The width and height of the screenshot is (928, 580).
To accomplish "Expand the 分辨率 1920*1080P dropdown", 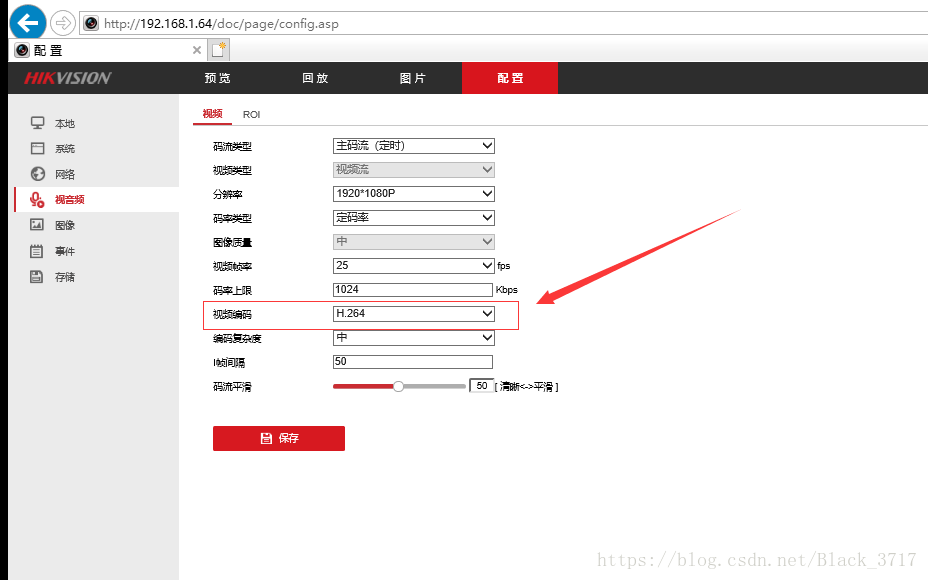I will pyautogui.click(x=414, y=194).
